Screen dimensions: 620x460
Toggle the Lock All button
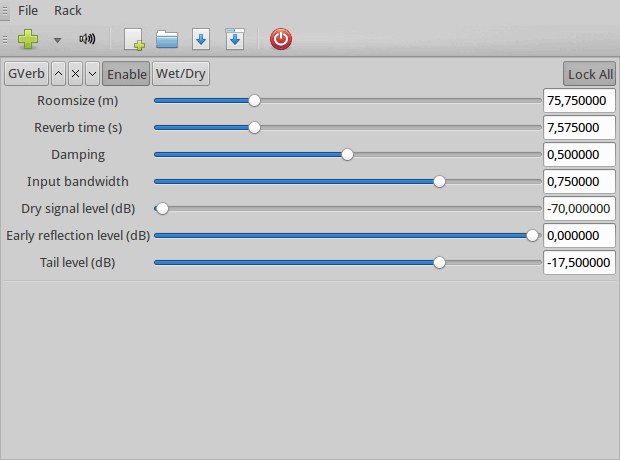click(590, 74)
